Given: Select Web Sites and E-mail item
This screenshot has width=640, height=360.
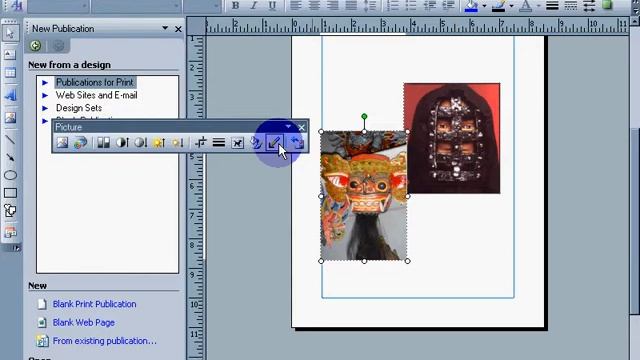Looking at the screenshot, I should [96, 95].
